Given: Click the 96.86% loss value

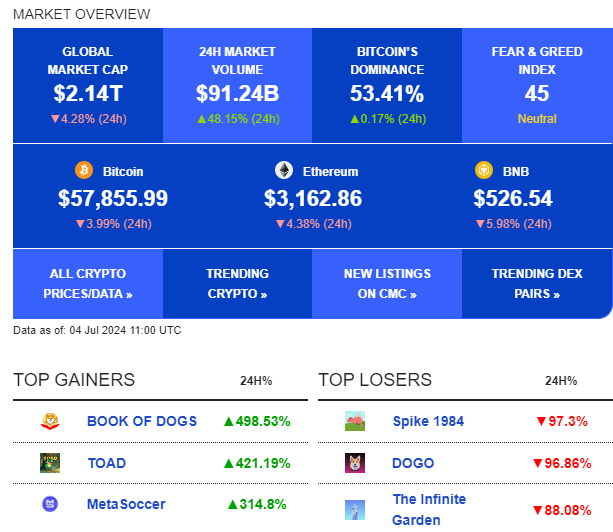Looking at the screenshot, I should point(562,463).
